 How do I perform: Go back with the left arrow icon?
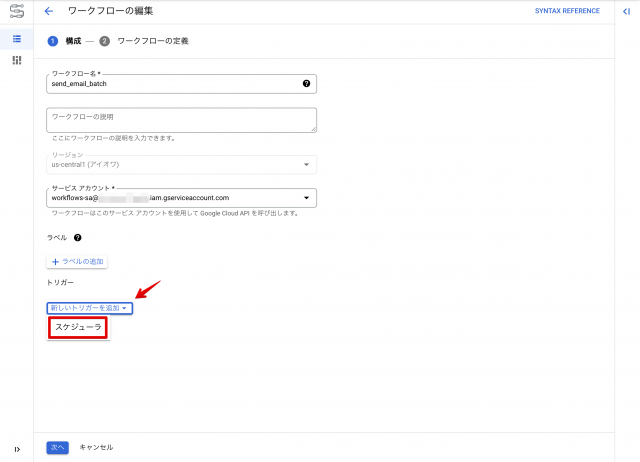[x=49, y=11]
